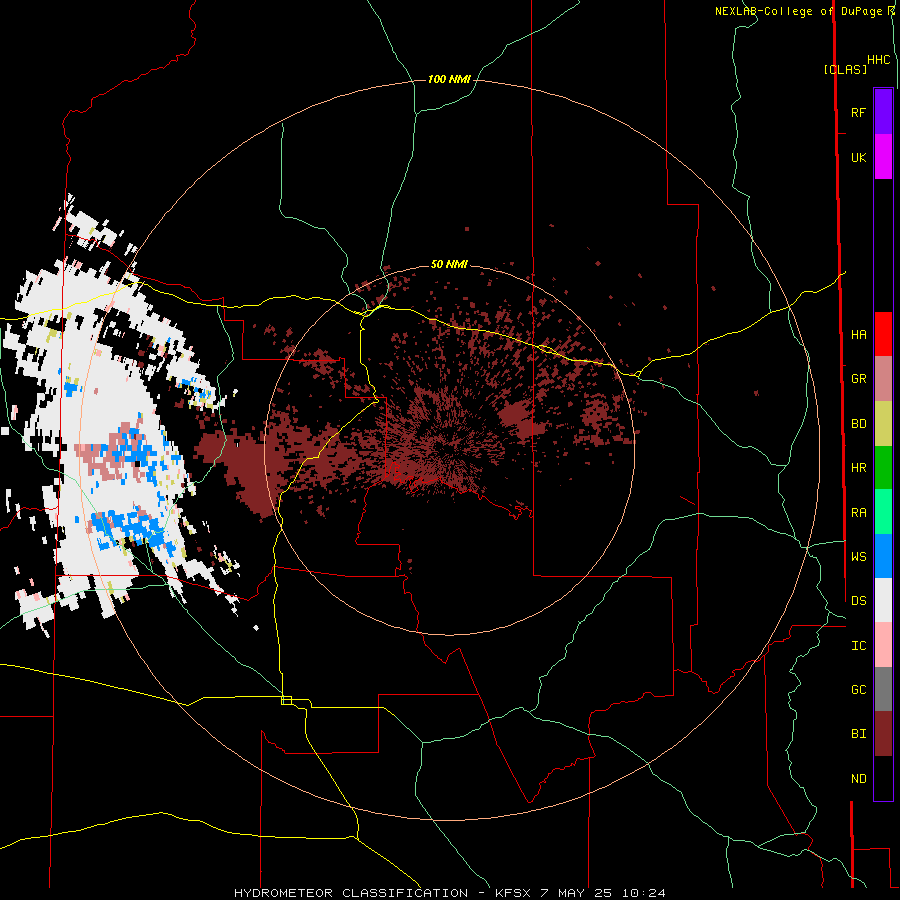Click the BD legend label
The height and width of the screenshot is (900, 900).
858,424
